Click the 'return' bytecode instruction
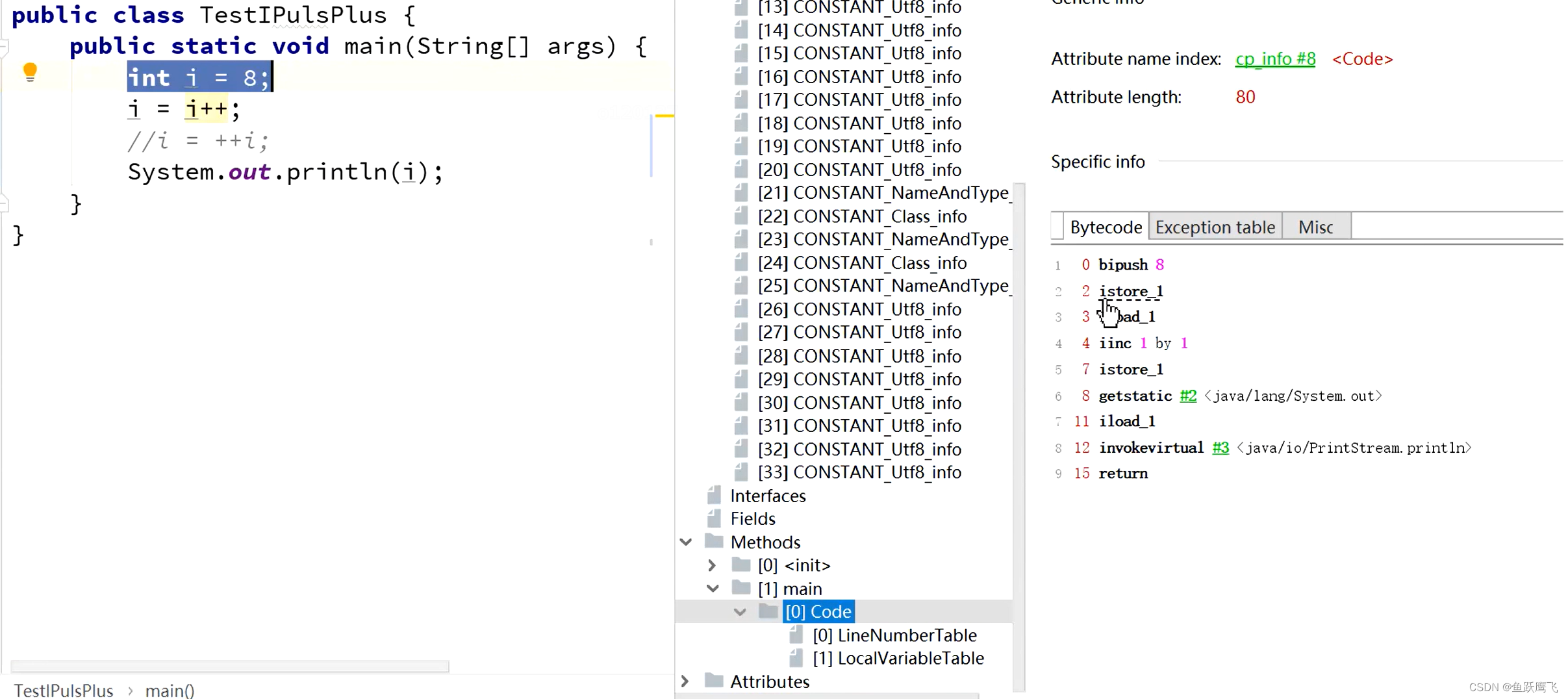 1123,474
